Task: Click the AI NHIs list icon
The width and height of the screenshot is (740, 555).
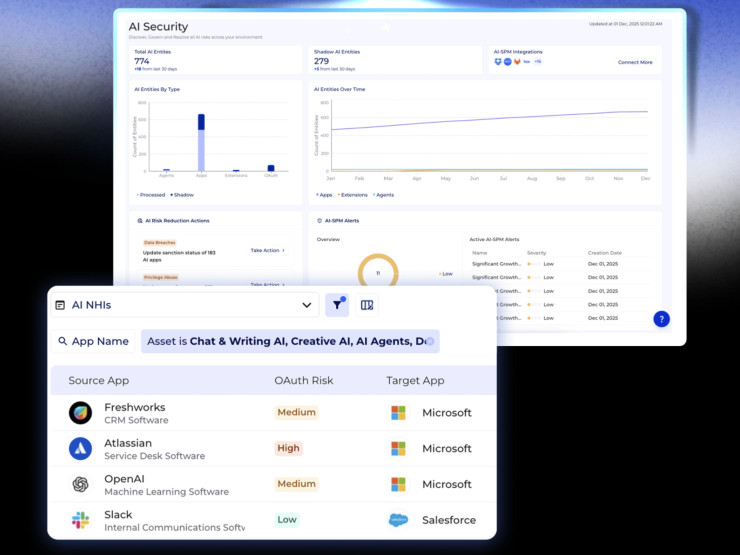Action: tap(60, 305)
